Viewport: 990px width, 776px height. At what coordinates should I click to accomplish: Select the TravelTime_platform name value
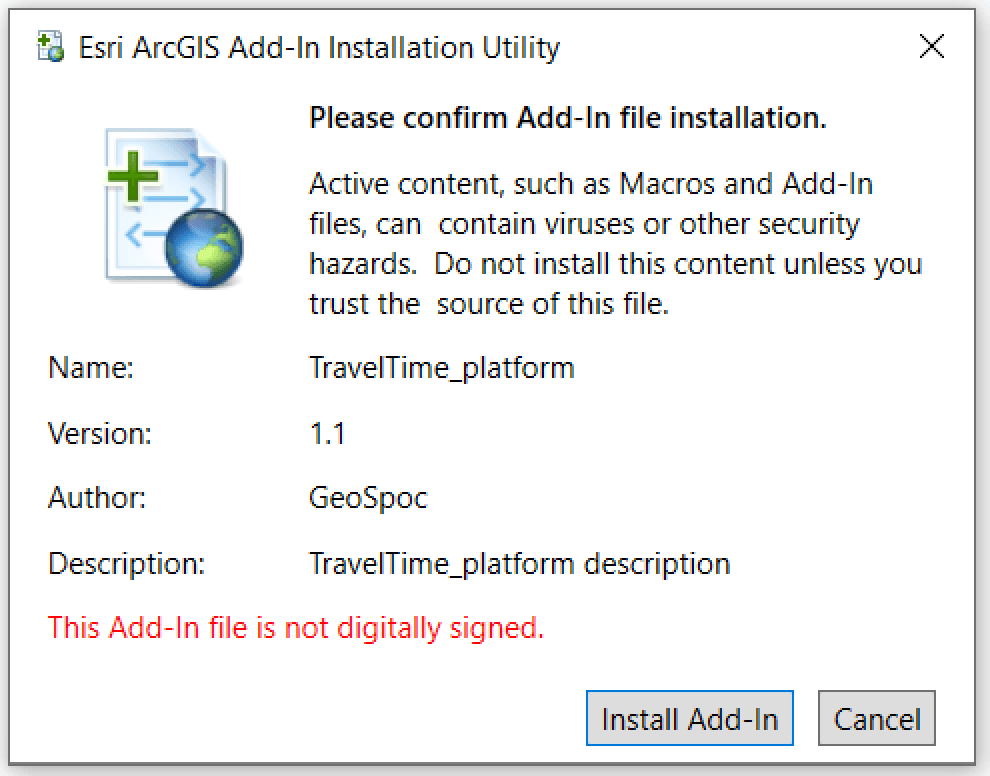444,368
